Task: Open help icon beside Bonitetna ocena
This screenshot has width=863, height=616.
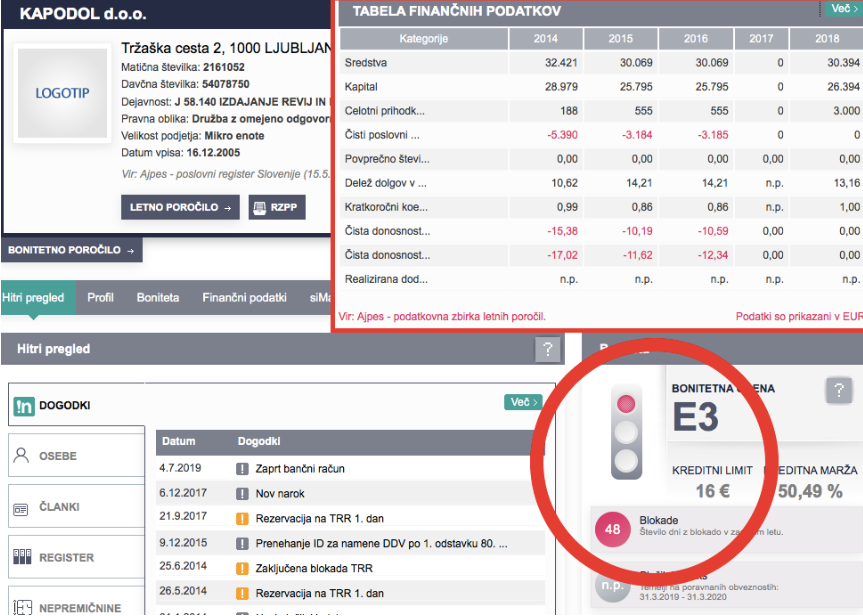Action: (x=839, y=391)
